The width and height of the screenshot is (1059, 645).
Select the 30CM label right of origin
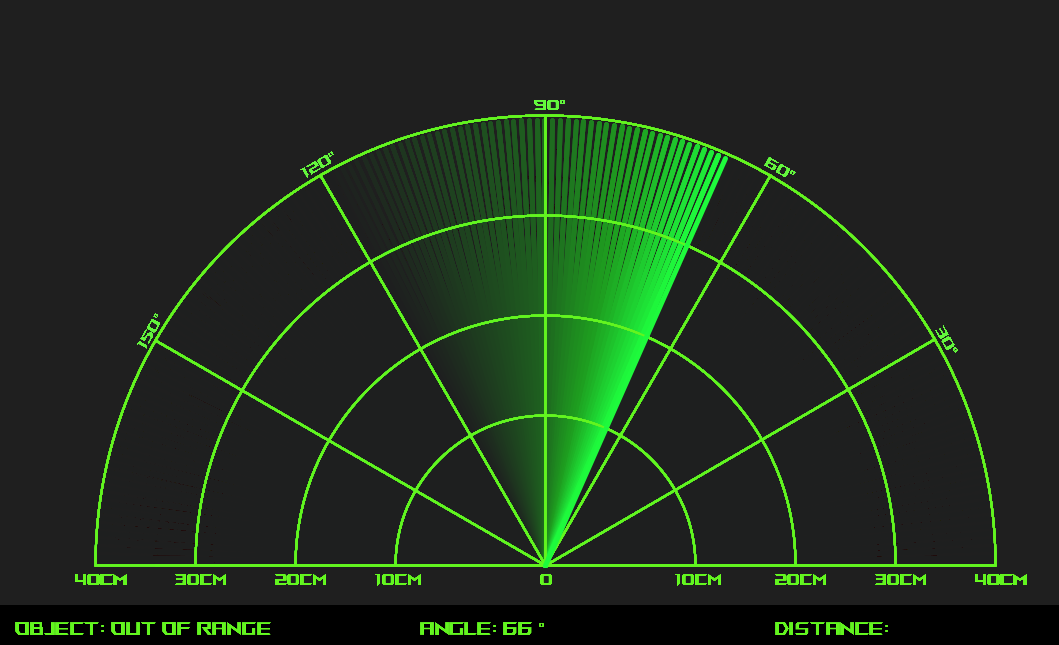click(x=900, y=580)
